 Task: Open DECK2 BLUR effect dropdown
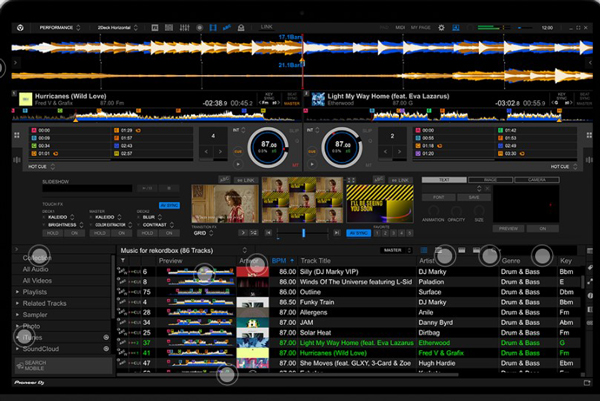tap(151, 217)
